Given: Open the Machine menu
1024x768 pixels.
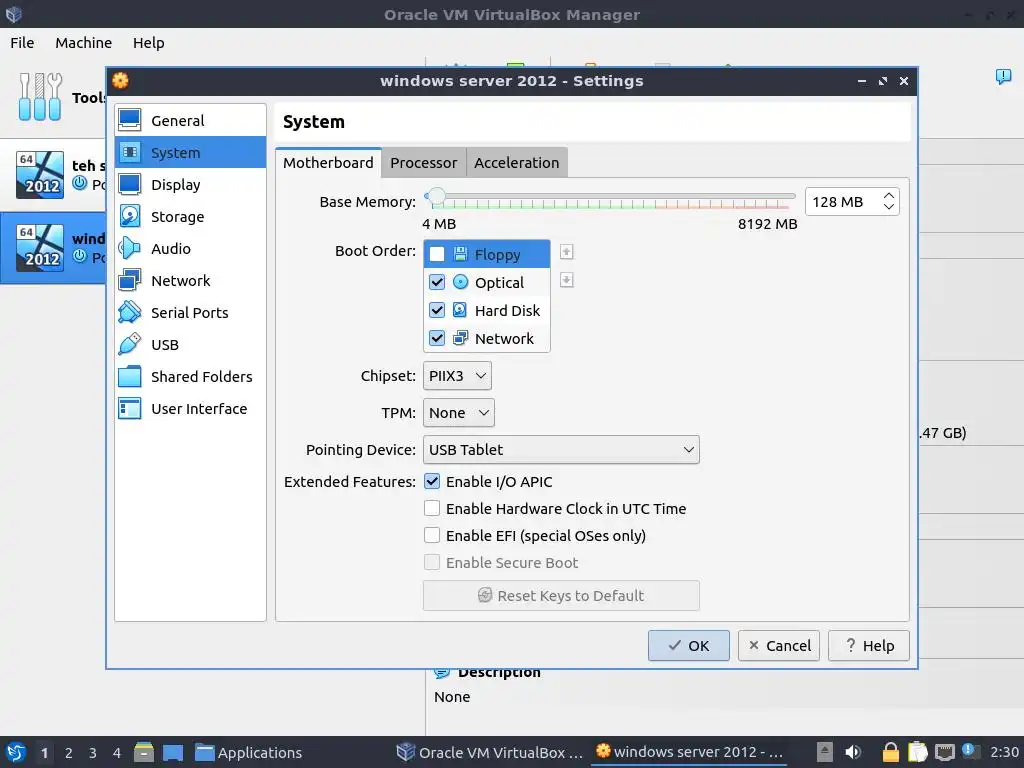Looking at the screenshot, I should (x=84, y=42).
